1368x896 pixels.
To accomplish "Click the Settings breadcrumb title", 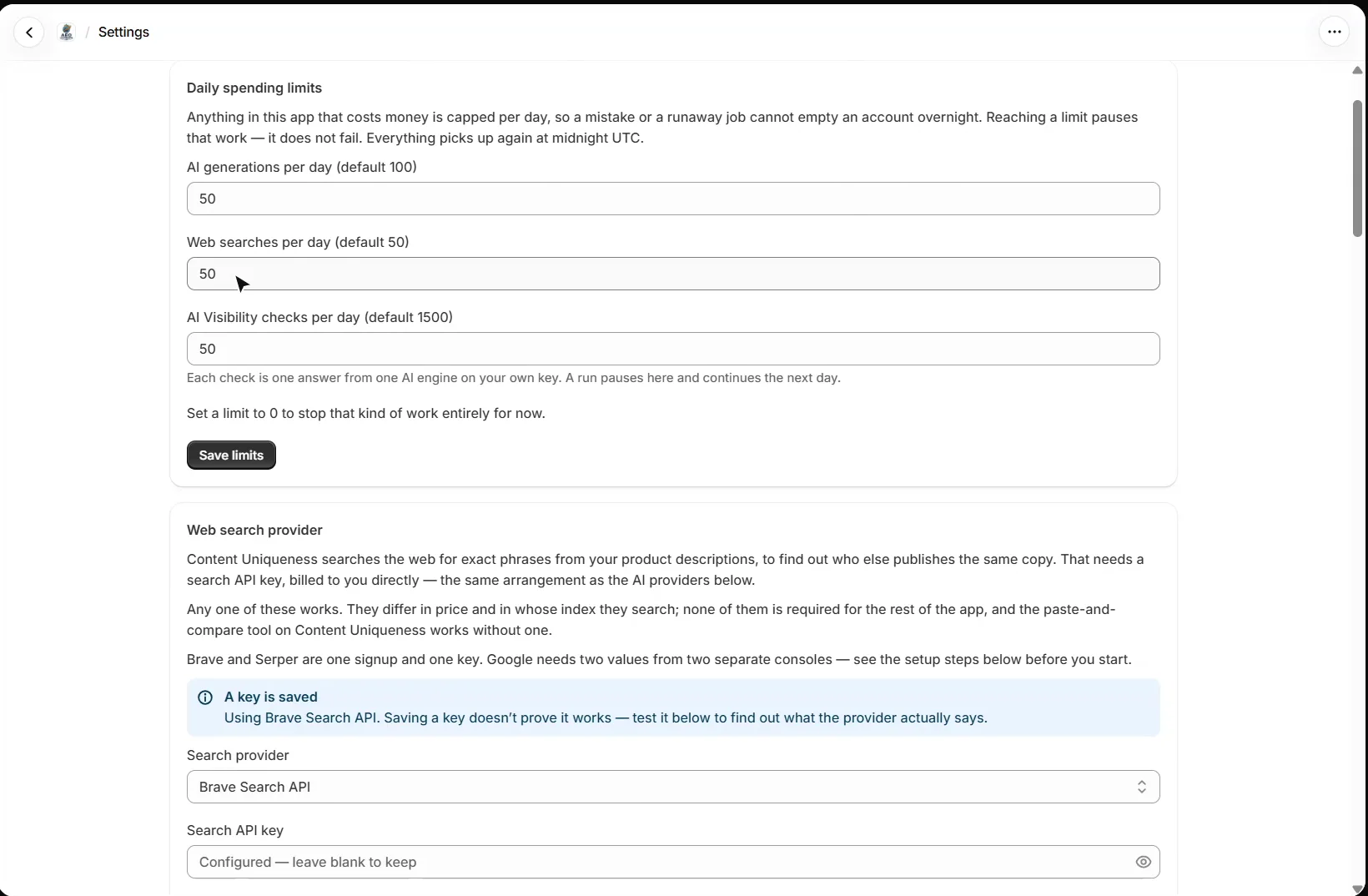I will pos(123,33).
